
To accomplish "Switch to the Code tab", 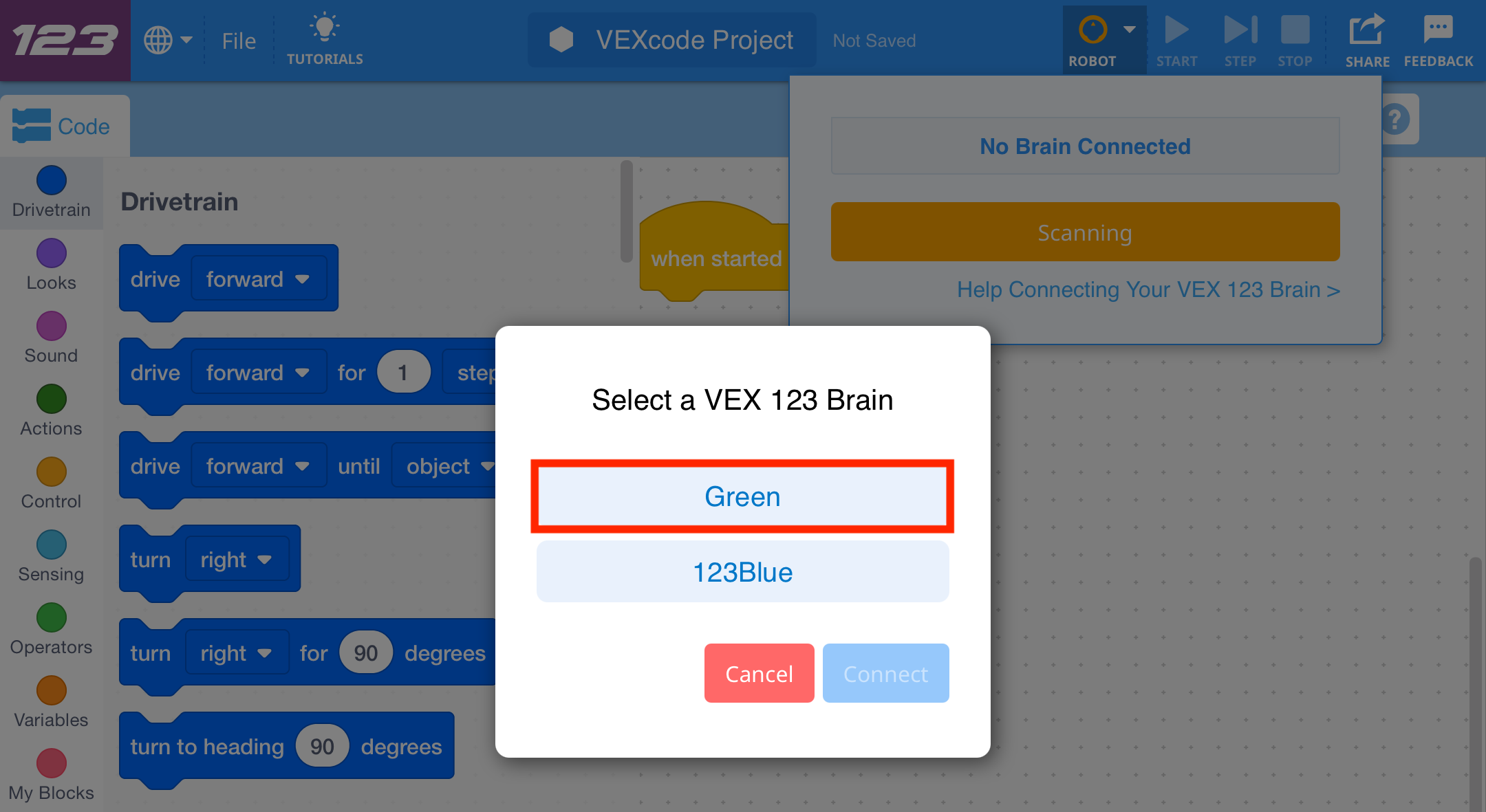I will click(x=65, y=127).
